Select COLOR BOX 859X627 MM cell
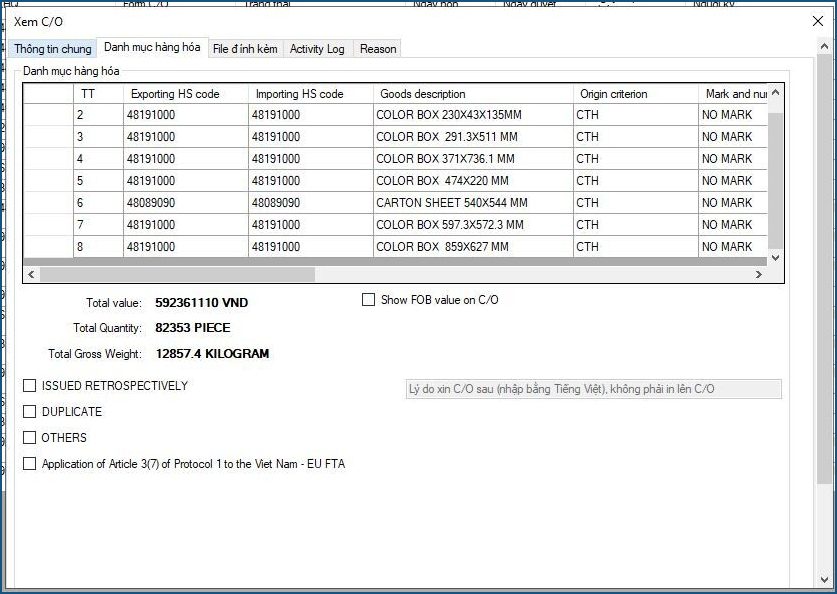This screenshot has height=594, width=837. click(x=473, y=247)
